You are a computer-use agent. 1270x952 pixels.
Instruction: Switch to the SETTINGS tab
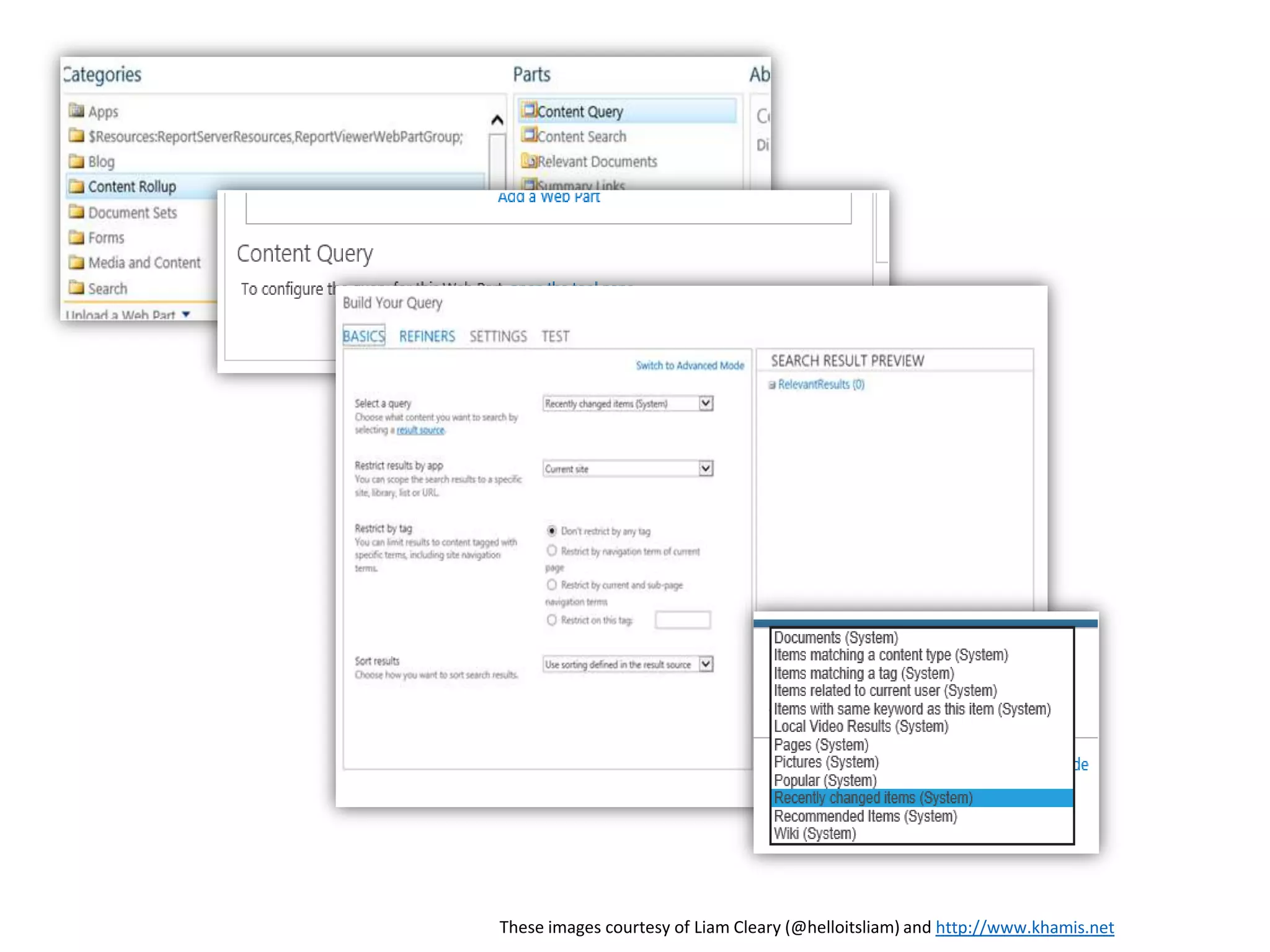tap(498, 337)
